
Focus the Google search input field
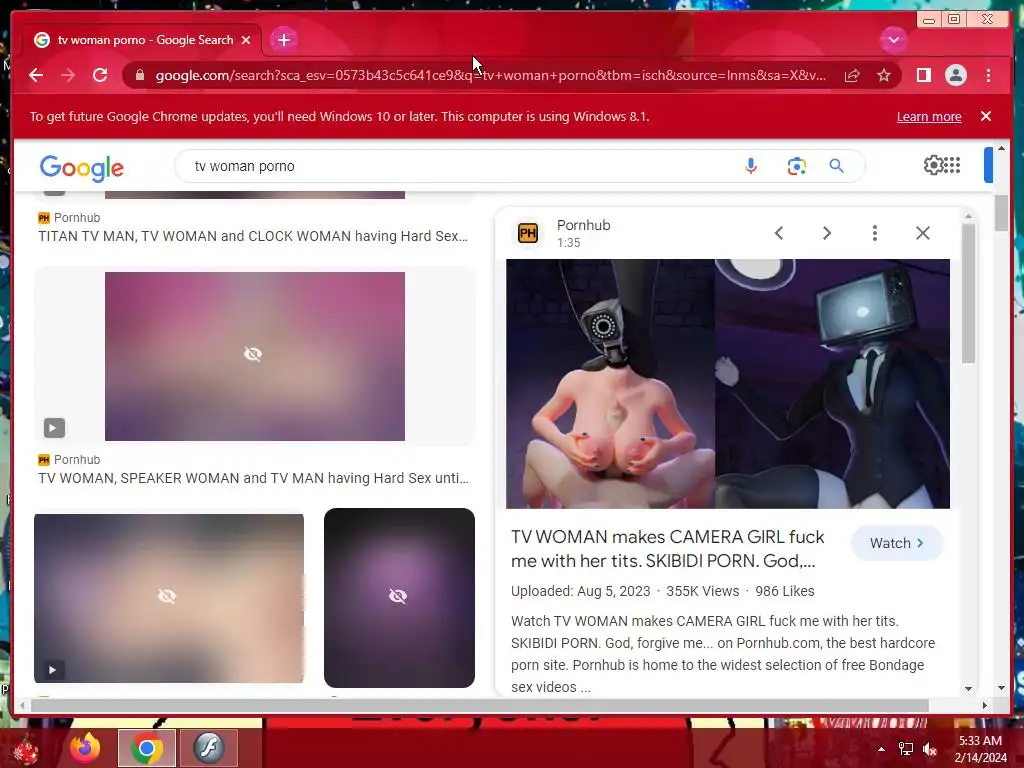457,166
